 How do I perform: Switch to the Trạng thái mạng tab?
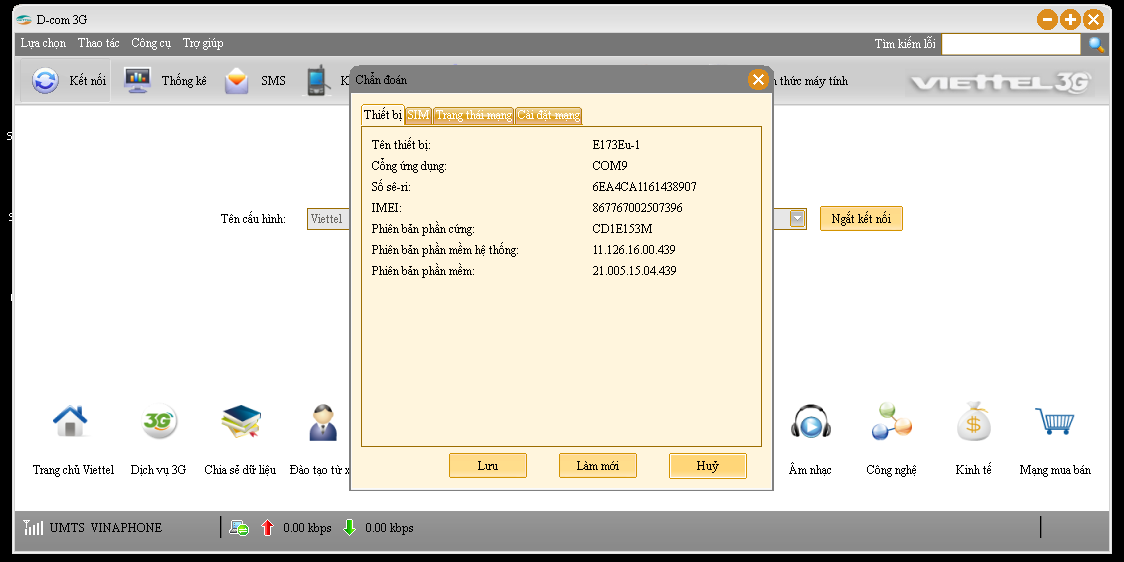(x=474, y=115)
